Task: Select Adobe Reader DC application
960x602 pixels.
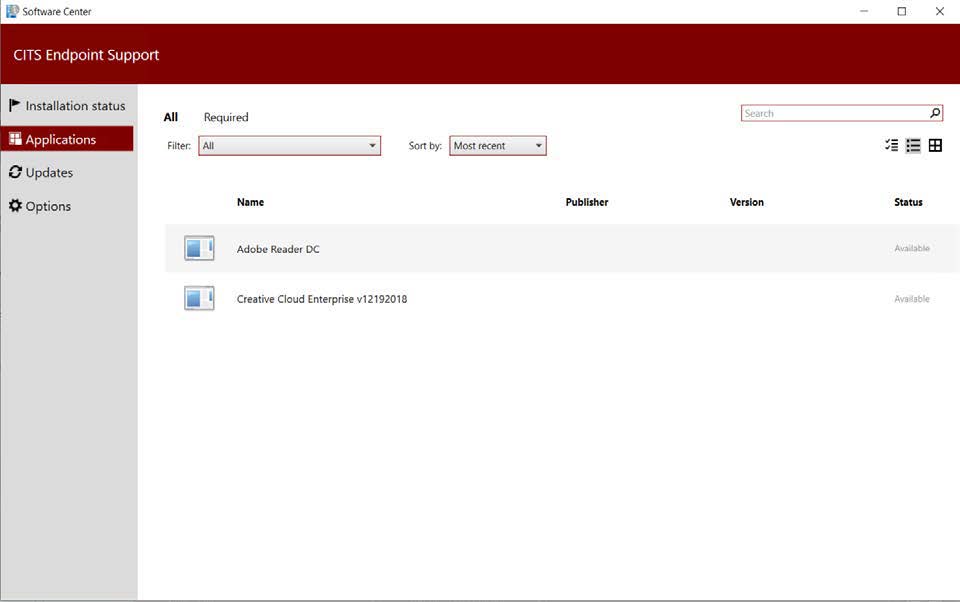Action: pos(562,248)
